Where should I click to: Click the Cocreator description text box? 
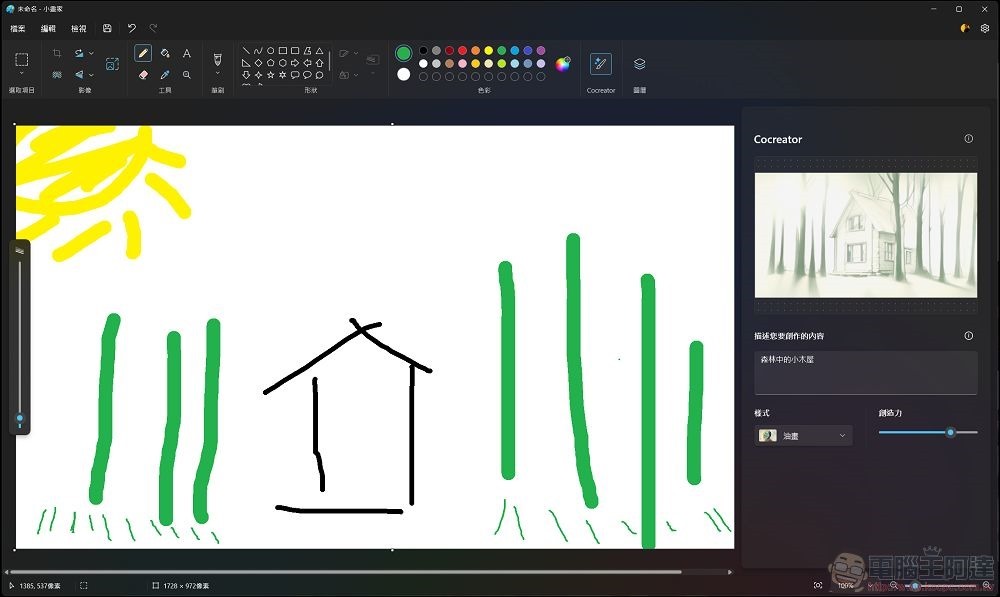865,372
